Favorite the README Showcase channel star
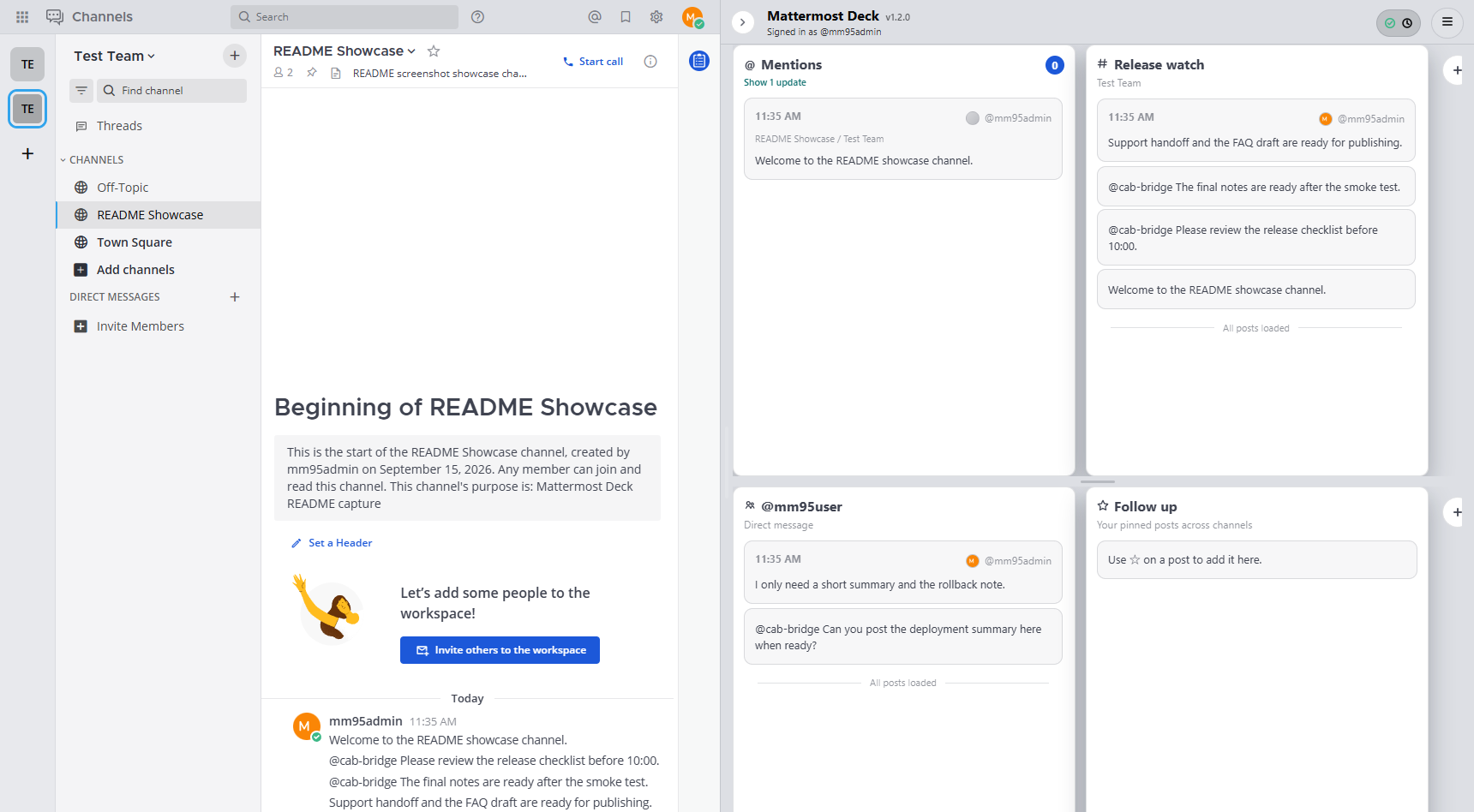 [434, 51]
